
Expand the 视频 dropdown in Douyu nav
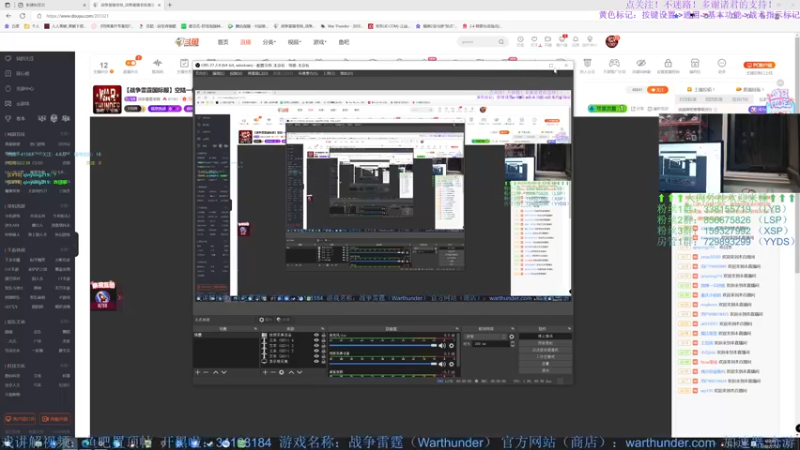pos(294,42)
